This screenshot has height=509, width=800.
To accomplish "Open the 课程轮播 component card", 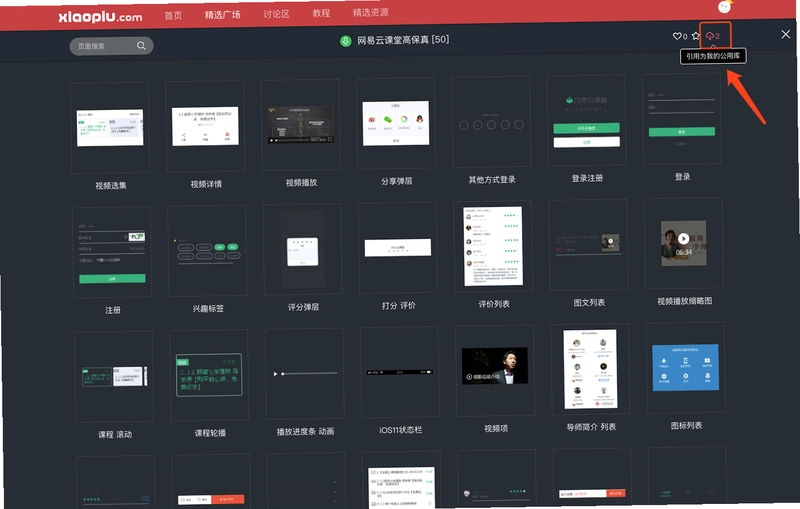I will point(209,375).
